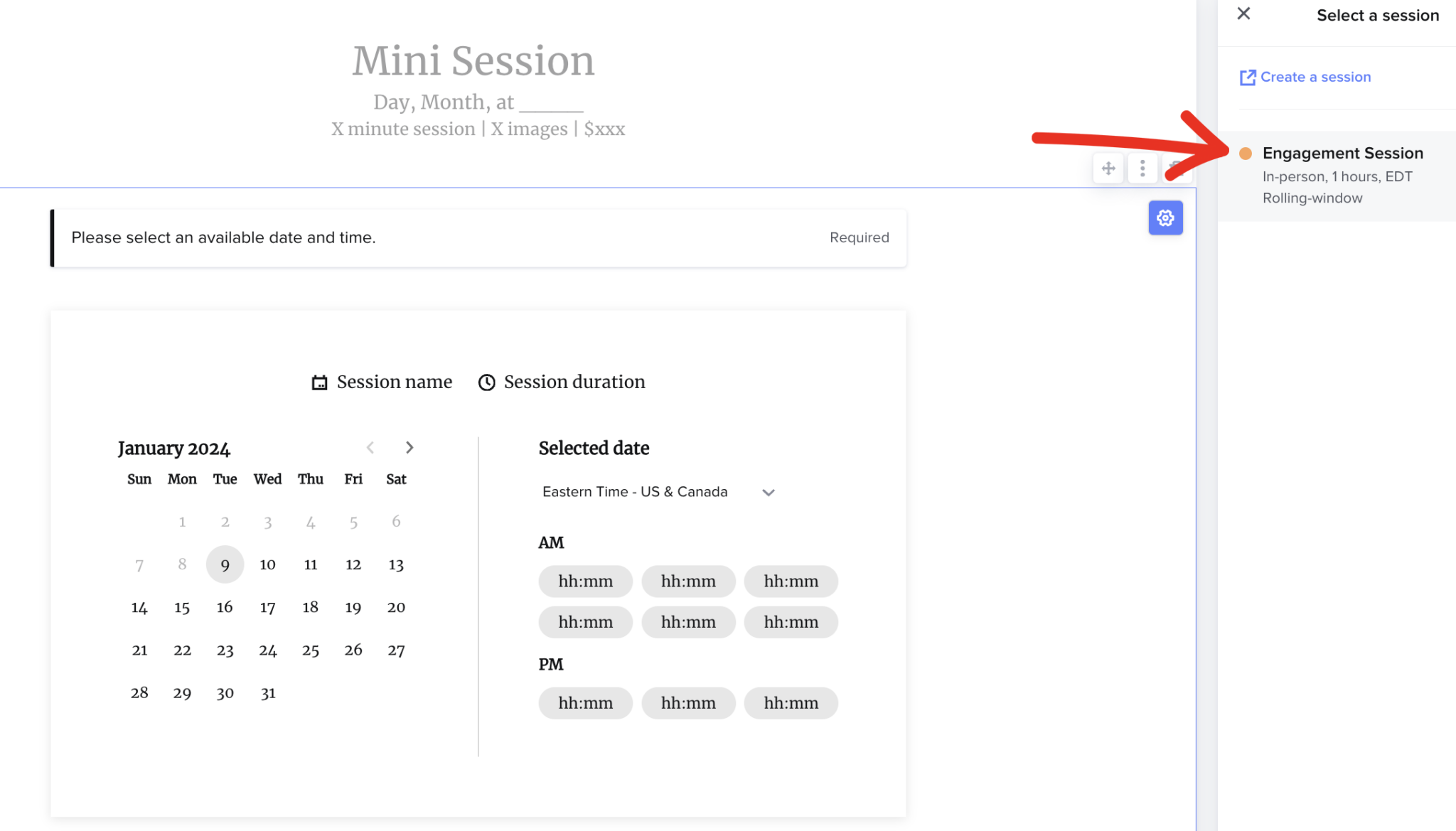Viewport: 1456px width, 831px height.
Task: Click the 'Day, Month, at' subtitle line
Action: (478, 102)
